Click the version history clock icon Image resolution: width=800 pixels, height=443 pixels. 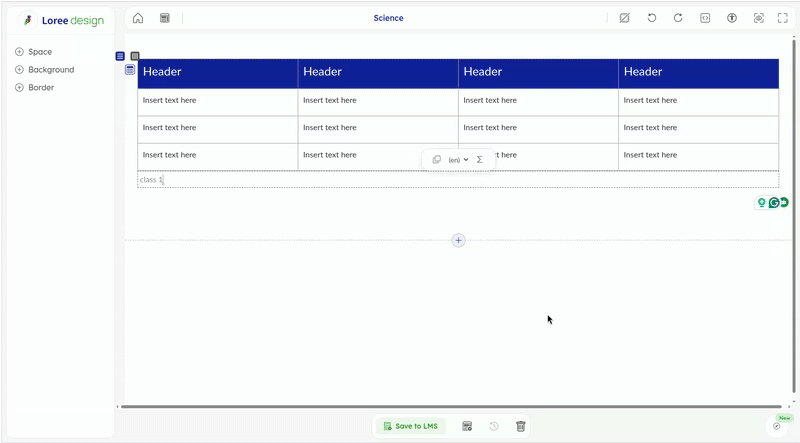pyautogui.click(x=494, y=426)
